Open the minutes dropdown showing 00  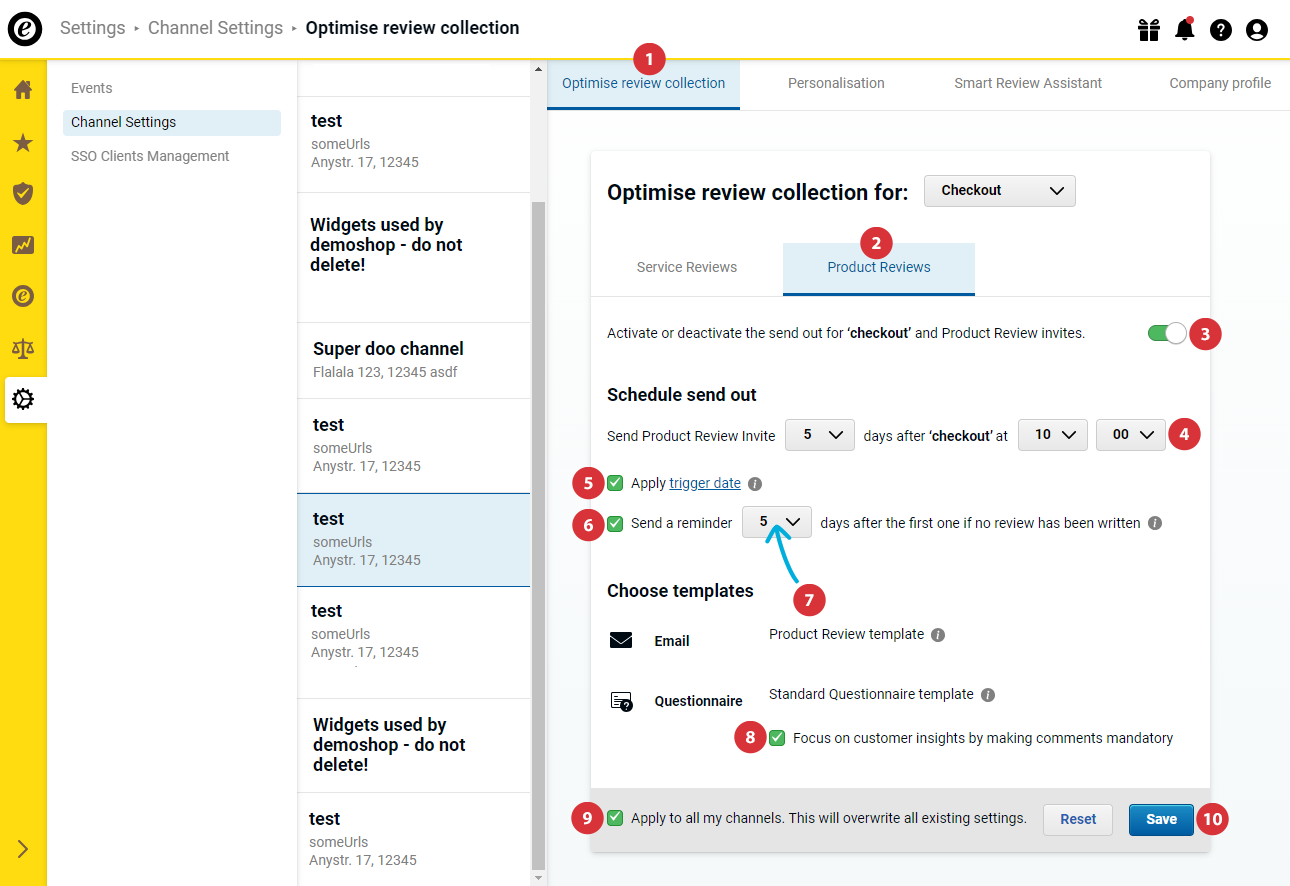(x=1131, y=435)
